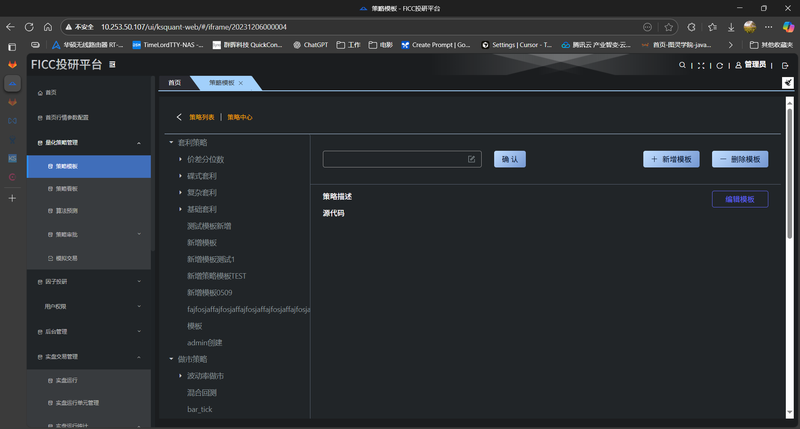Open 策略看板 in the sidebar menu
Image resolution: width=800 pixels, height=429 pixels.
66,188
